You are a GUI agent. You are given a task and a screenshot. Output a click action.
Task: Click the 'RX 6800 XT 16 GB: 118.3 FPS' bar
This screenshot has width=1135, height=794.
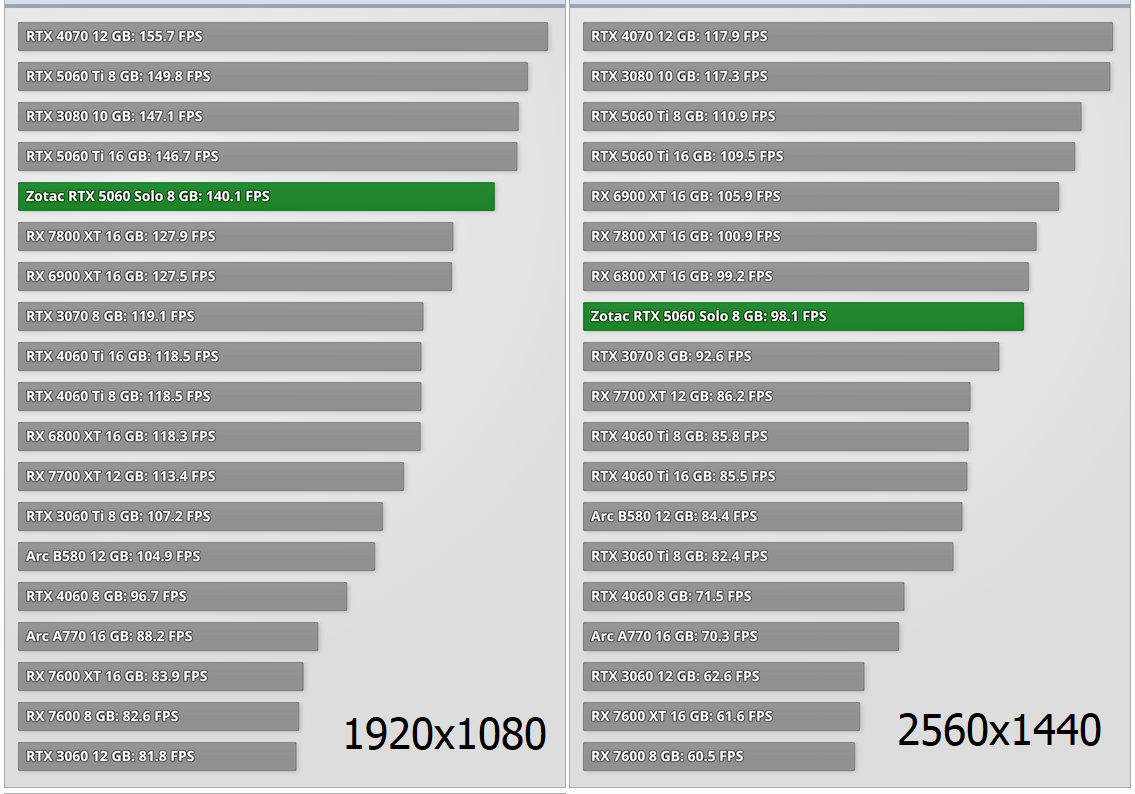point(219,436)
